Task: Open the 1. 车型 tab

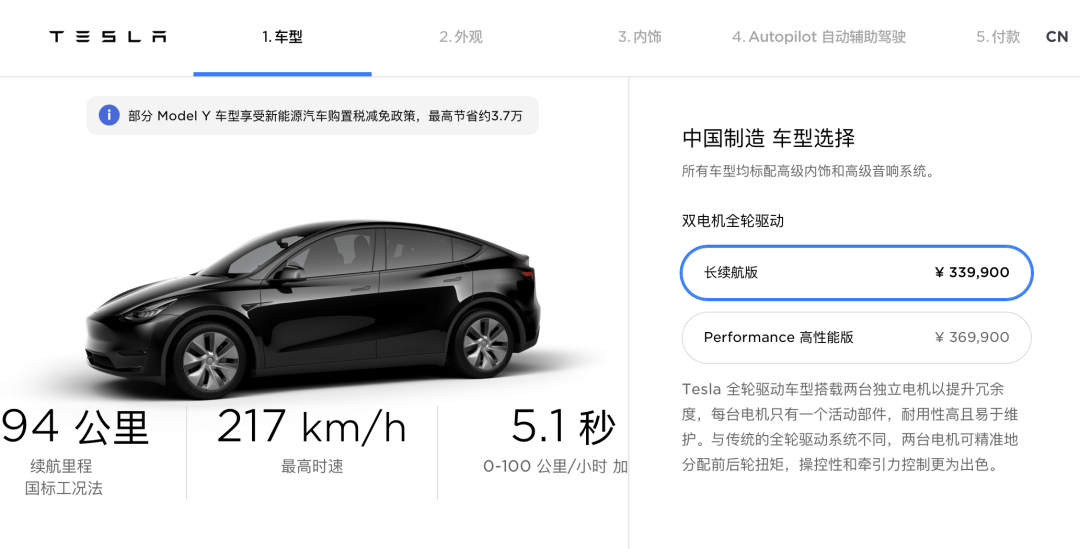Action: pyautogui.click(x=282, y=37)
